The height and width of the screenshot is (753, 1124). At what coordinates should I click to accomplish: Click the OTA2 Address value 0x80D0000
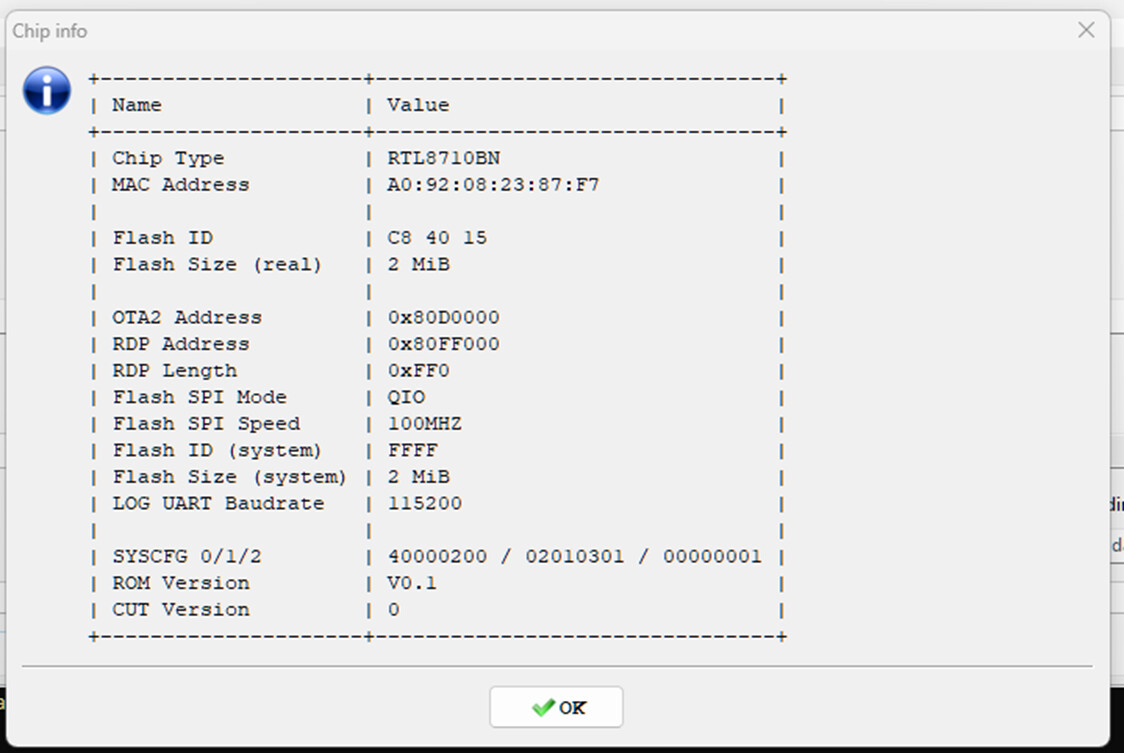pyautogui.click(x=444, y=317)
